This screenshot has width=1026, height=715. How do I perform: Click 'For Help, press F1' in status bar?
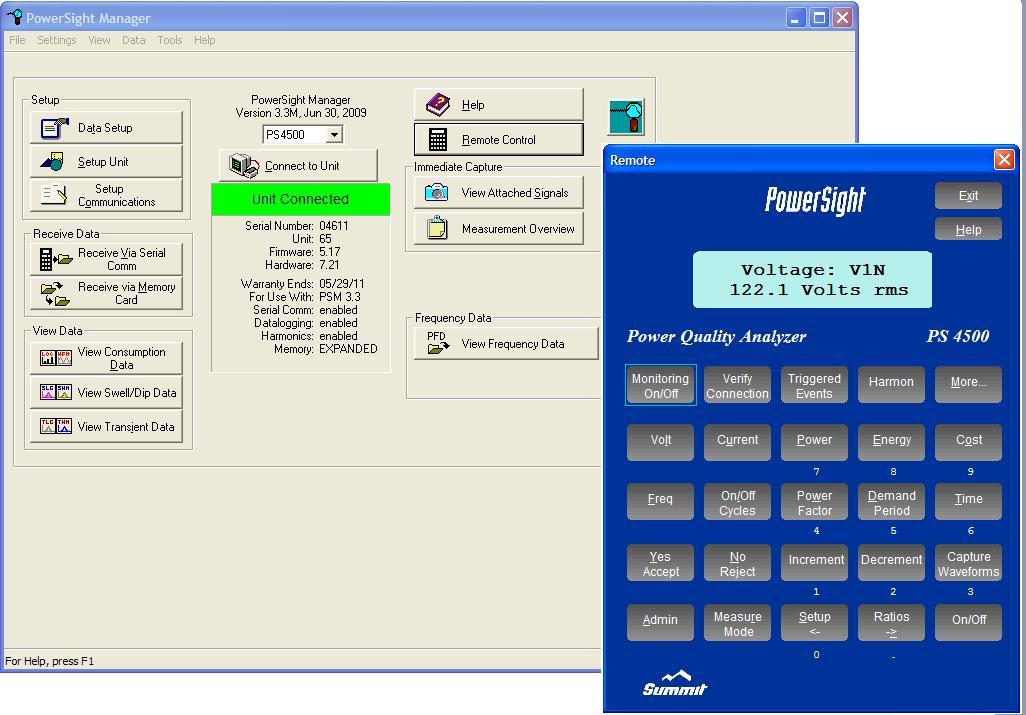coord(50,661)
